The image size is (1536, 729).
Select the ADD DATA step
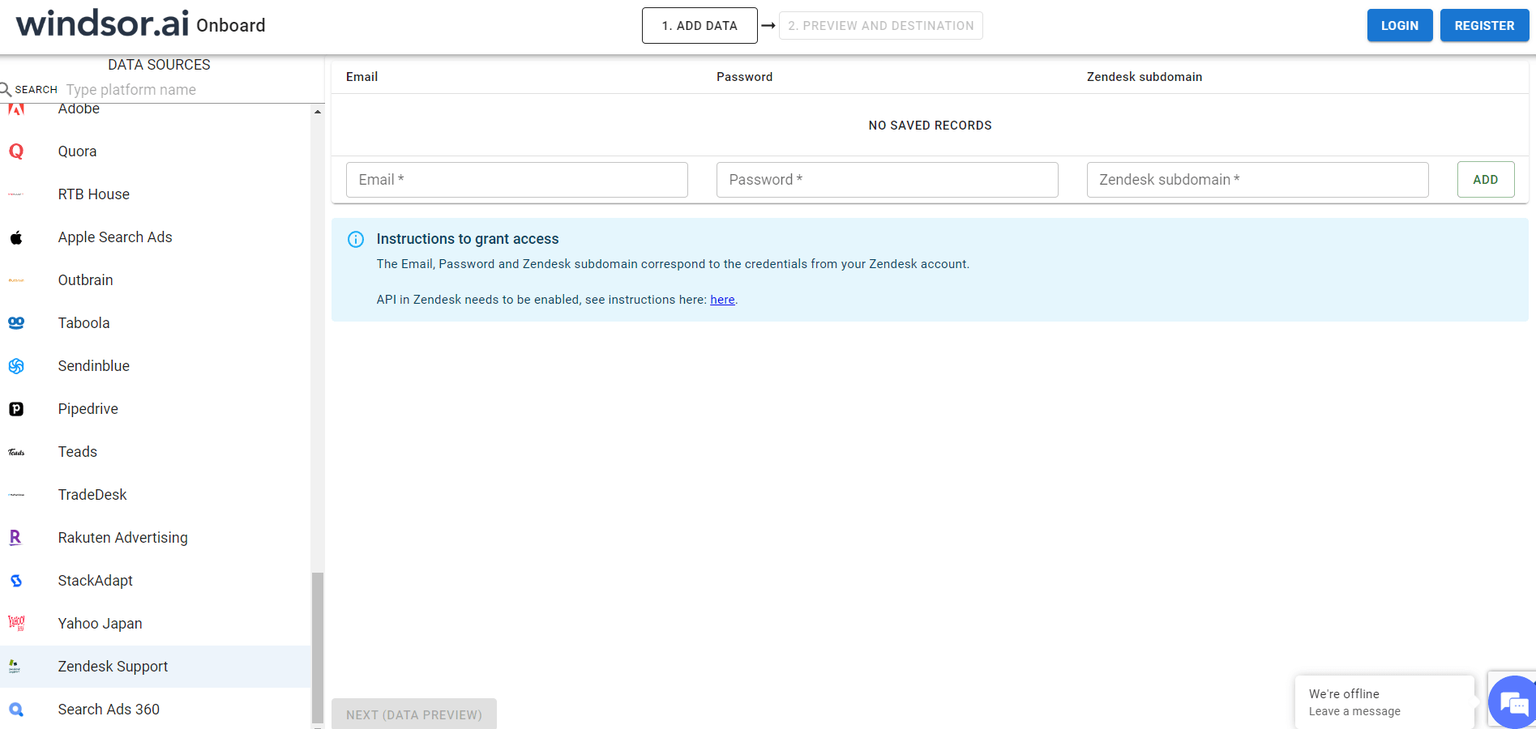(699, 25)
